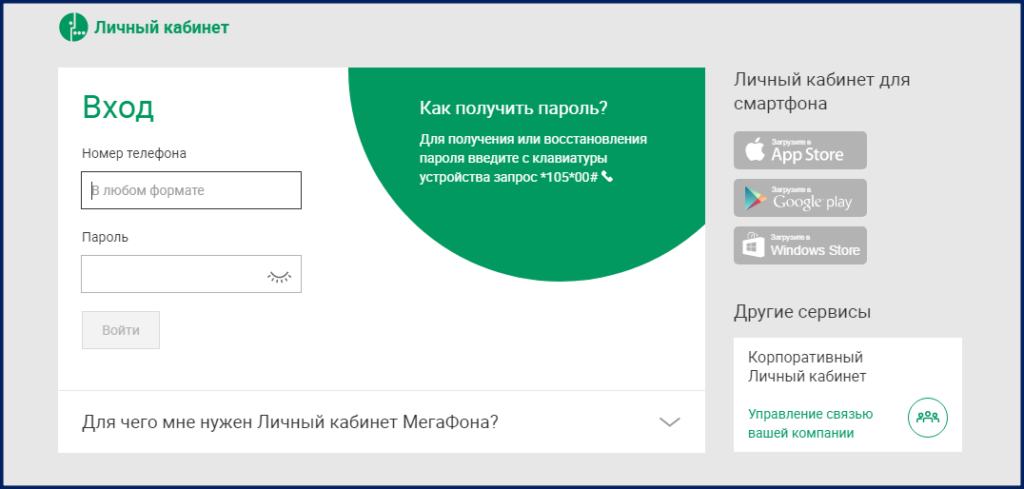Viewport: 1024px width, 489px height.
Task: Click the Windows logo on Windows Store badge
Action: (753, 246)
